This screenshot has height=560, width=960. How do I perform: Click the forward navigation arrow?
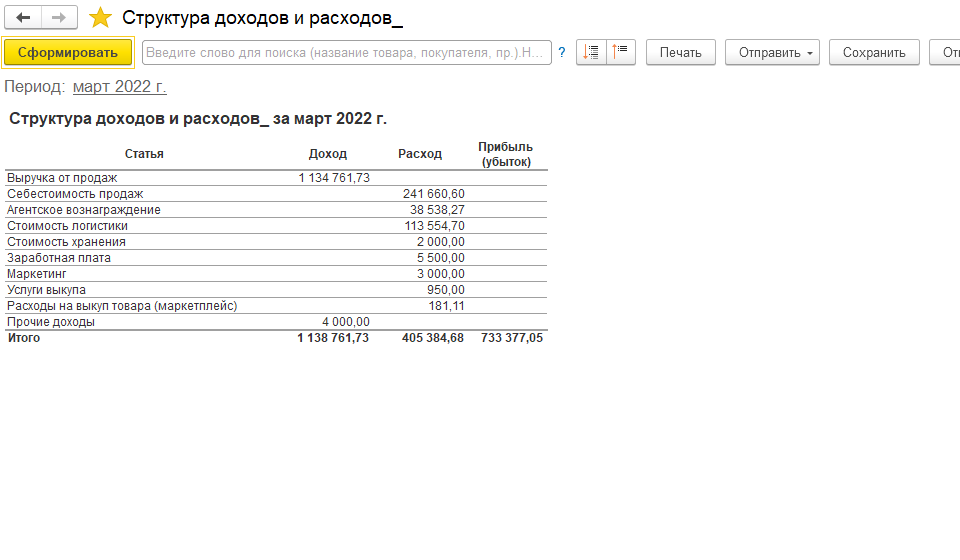59,18
